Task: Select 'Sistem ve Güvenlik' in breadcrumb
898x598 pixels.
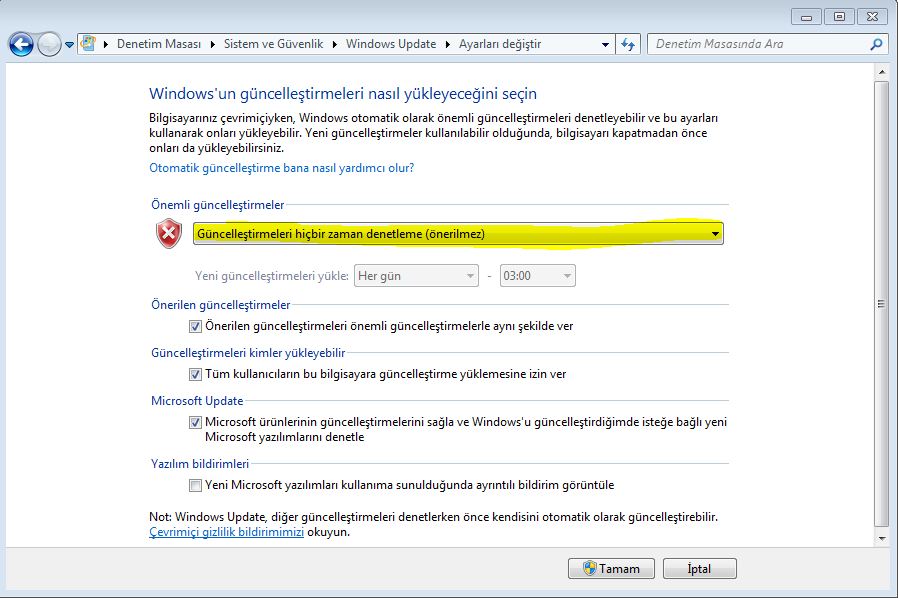Action: 274,44
